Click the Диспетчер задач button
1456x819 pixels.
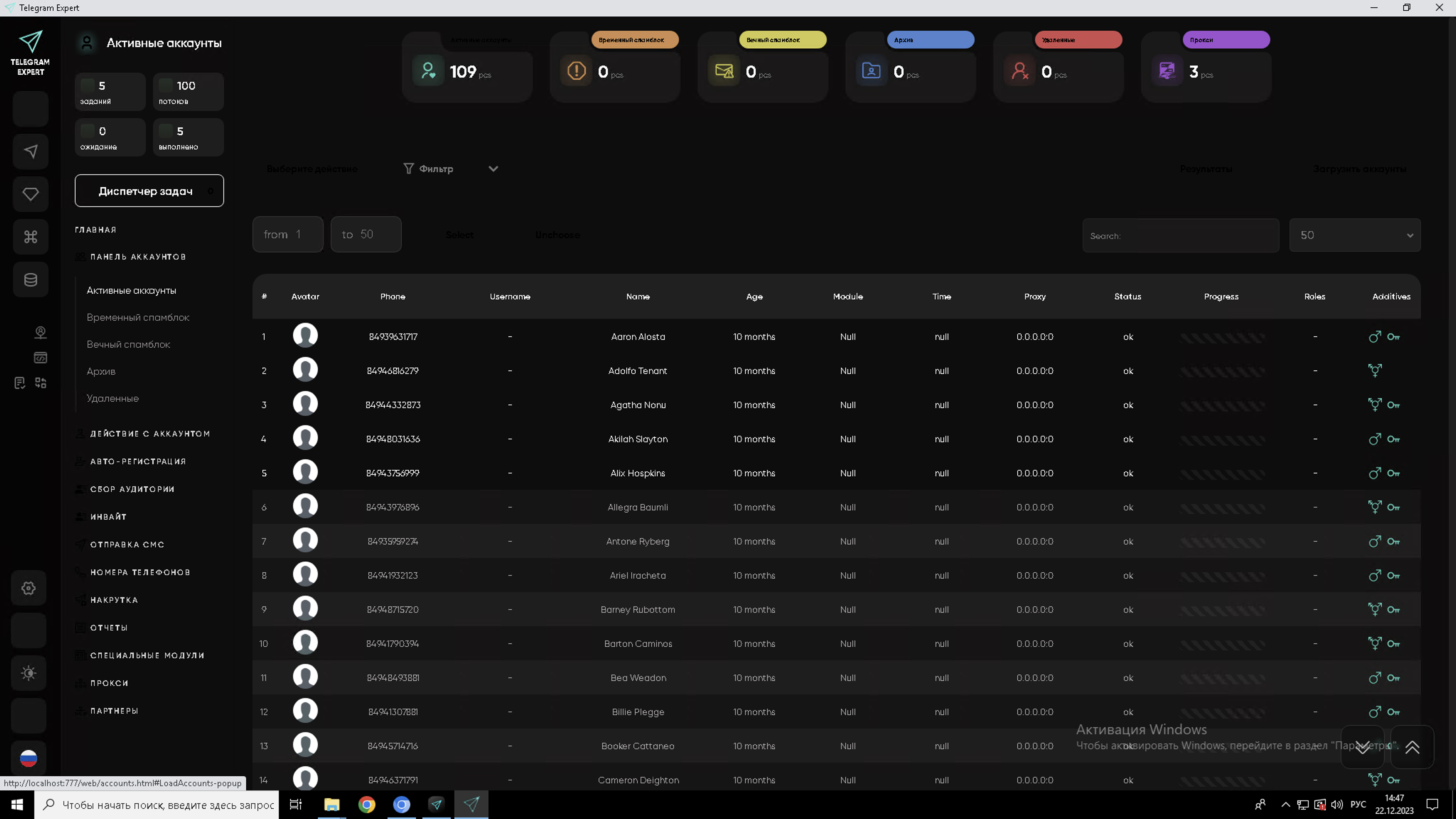point(149,191)
